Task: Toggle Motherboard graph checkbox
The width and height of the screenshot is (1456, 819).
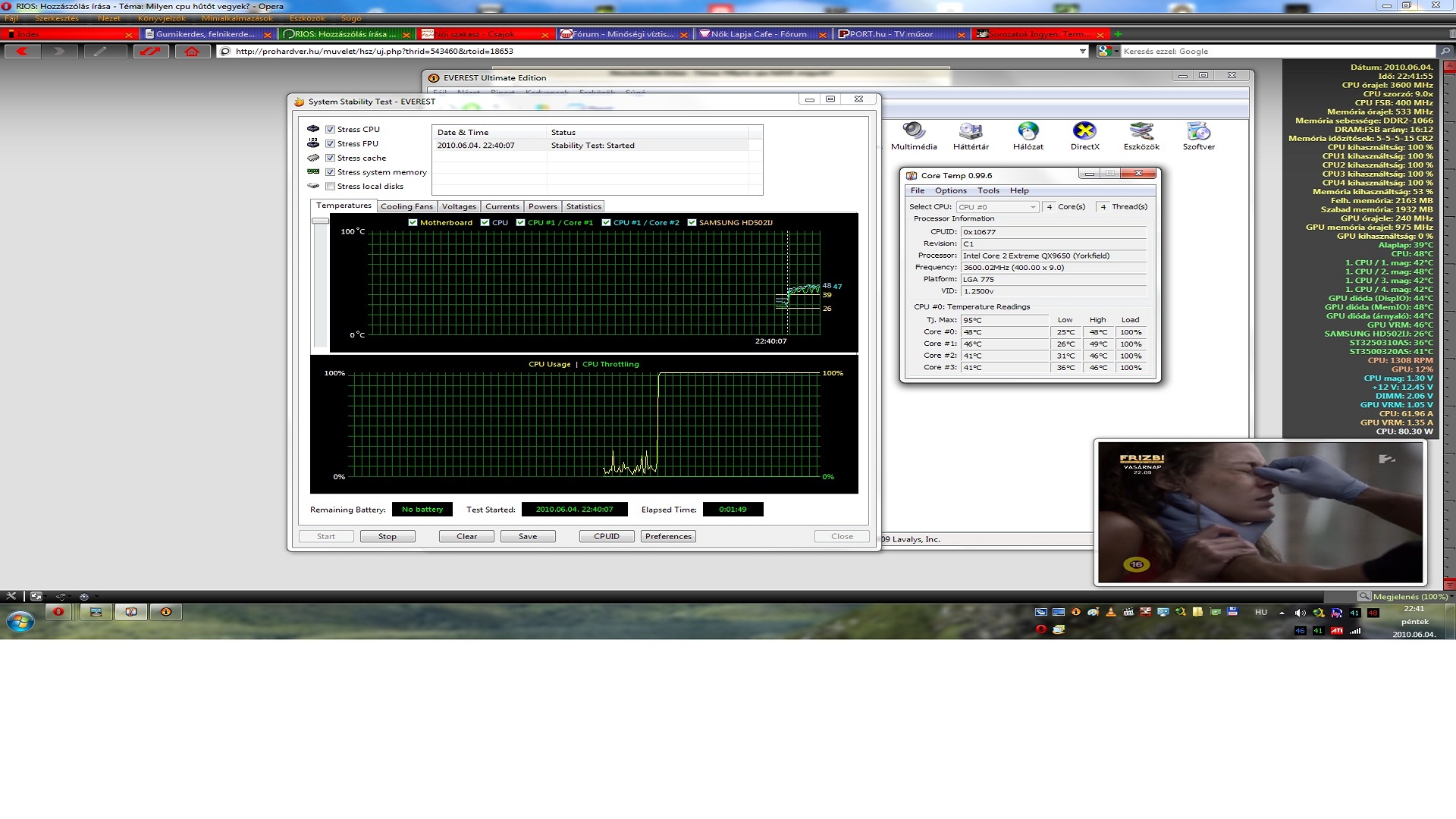Action: (413, 223)
